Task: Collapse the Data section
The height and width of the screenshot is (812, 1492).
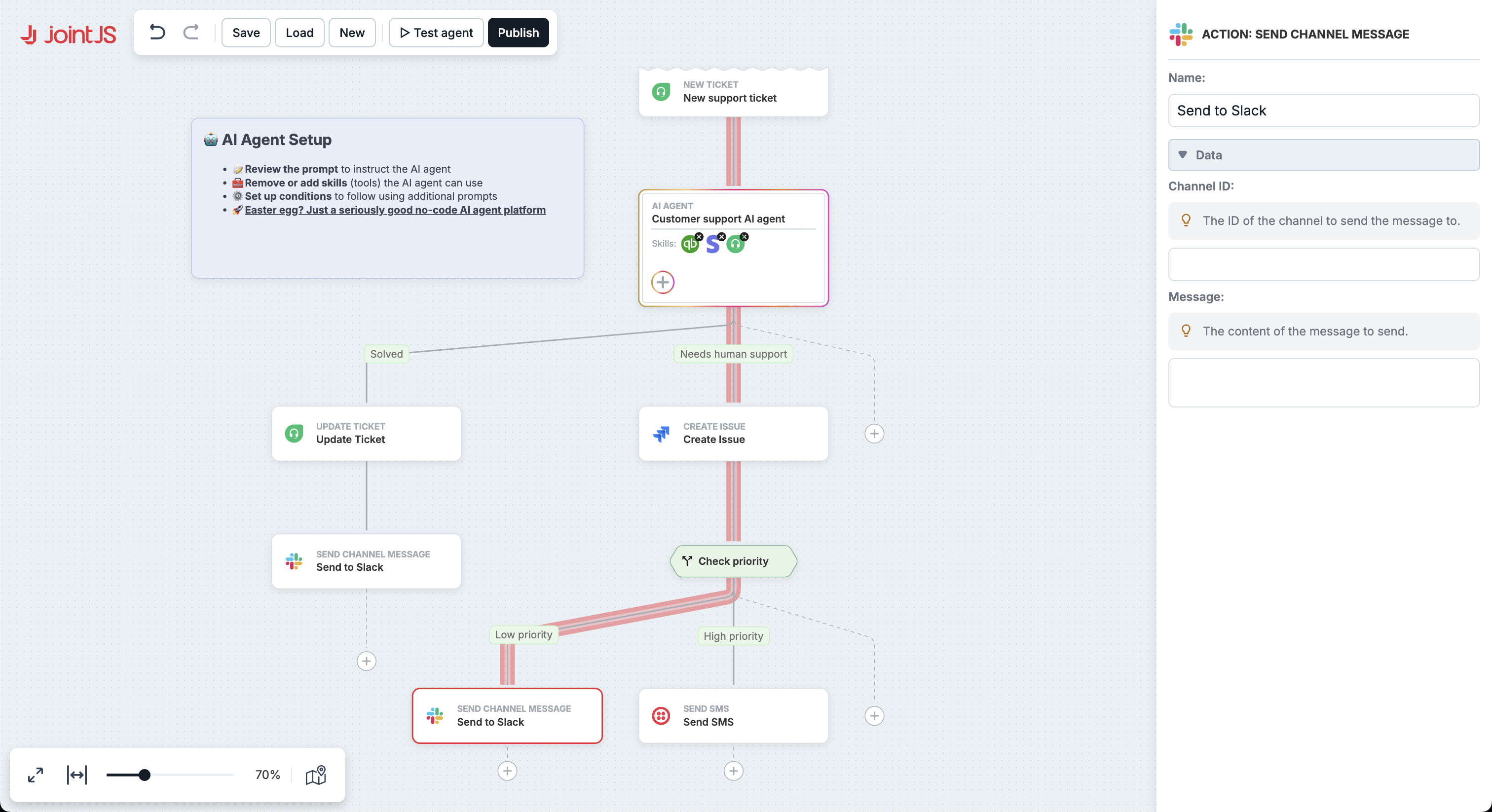Action: coord(1323,154)
